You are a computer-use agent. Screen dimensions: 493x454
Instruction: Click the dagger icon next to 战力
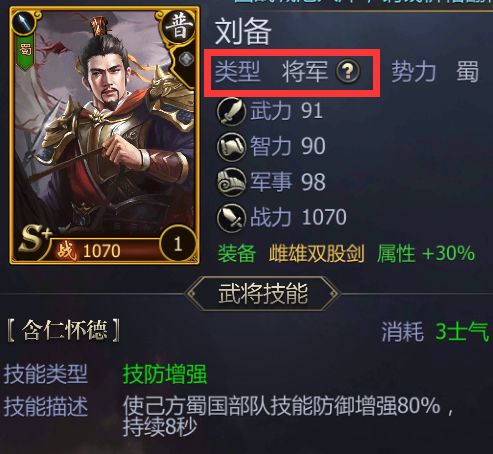231,217
